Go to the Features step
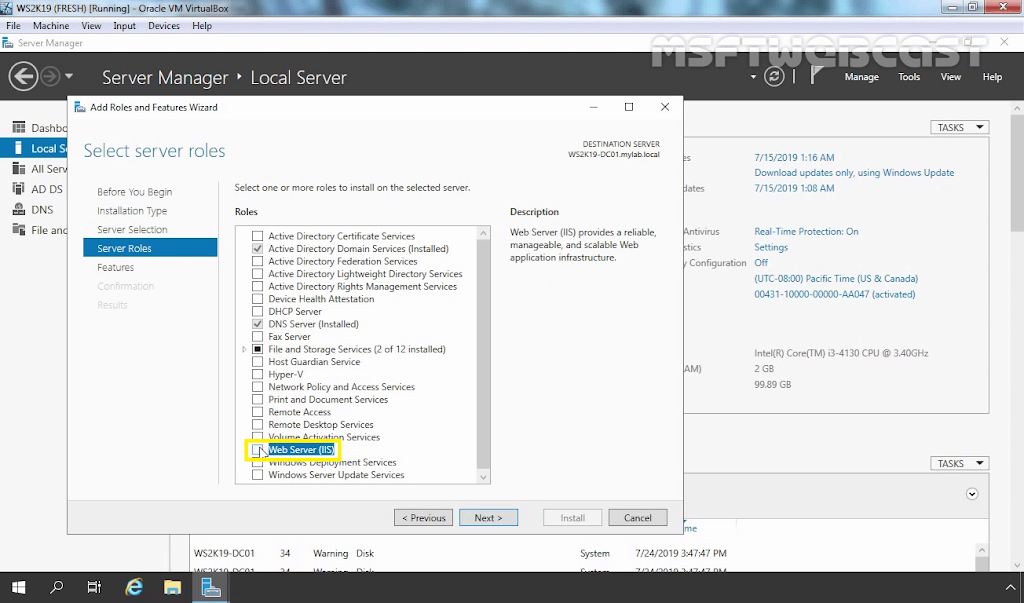 (x=116, y=267)
